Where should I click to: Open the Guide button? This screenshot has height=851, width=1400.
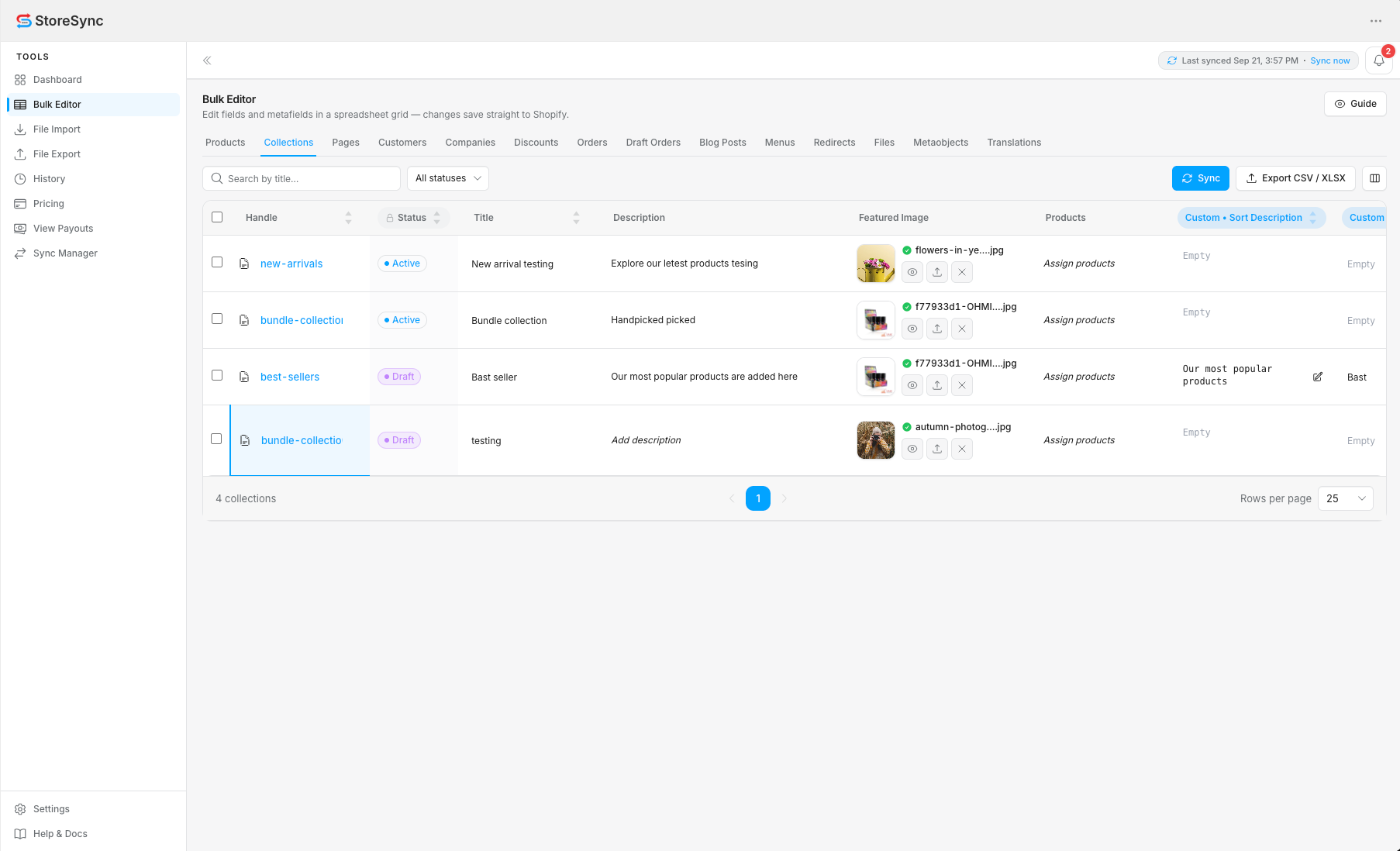coord(1355,104)
